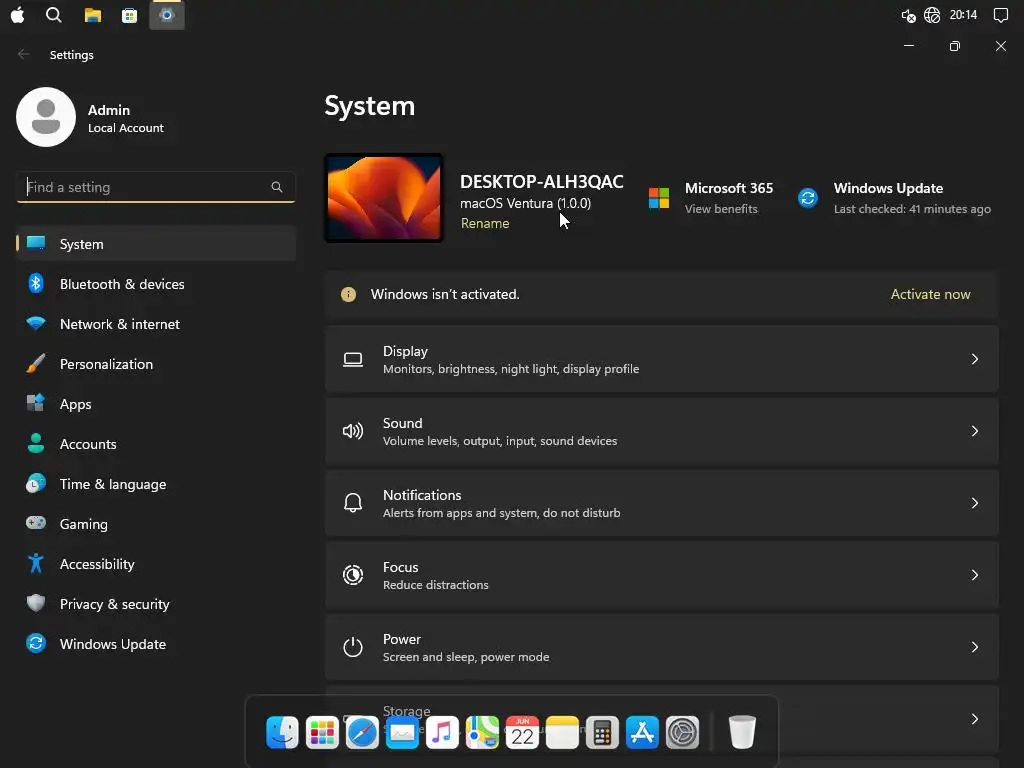Open Display settings row
Screen dimensions: 1024x768
662,359
